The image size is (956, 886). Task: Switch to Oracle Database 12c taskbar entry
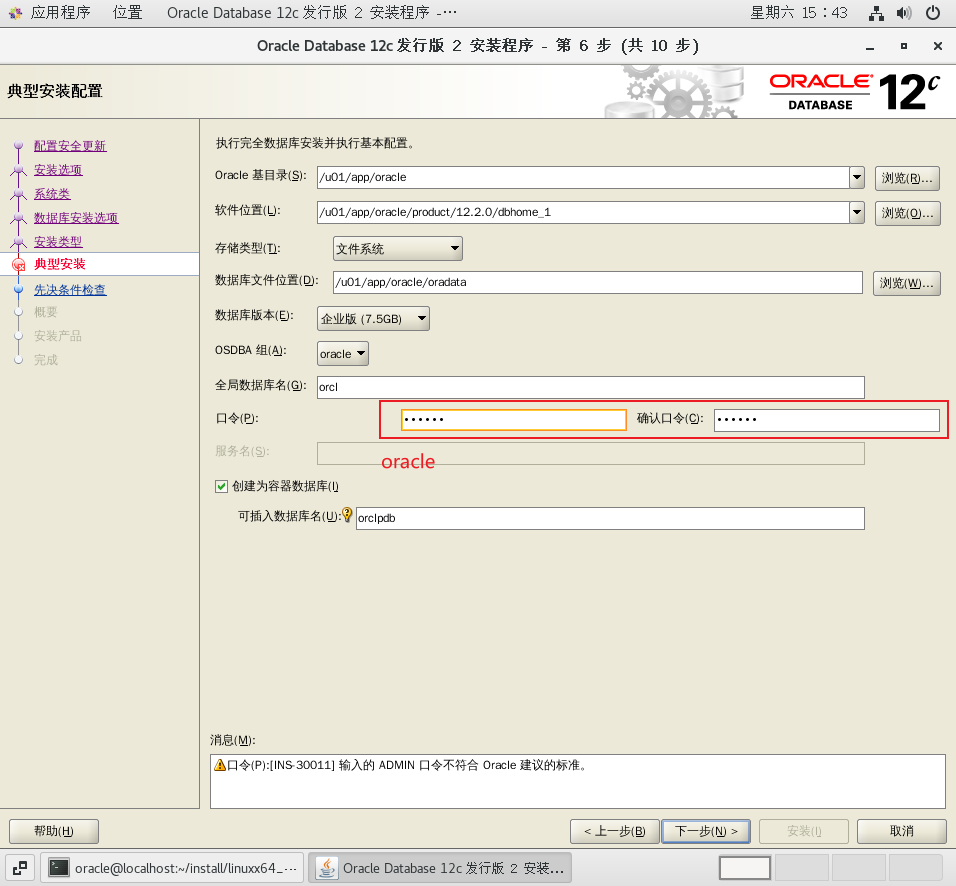440,868
